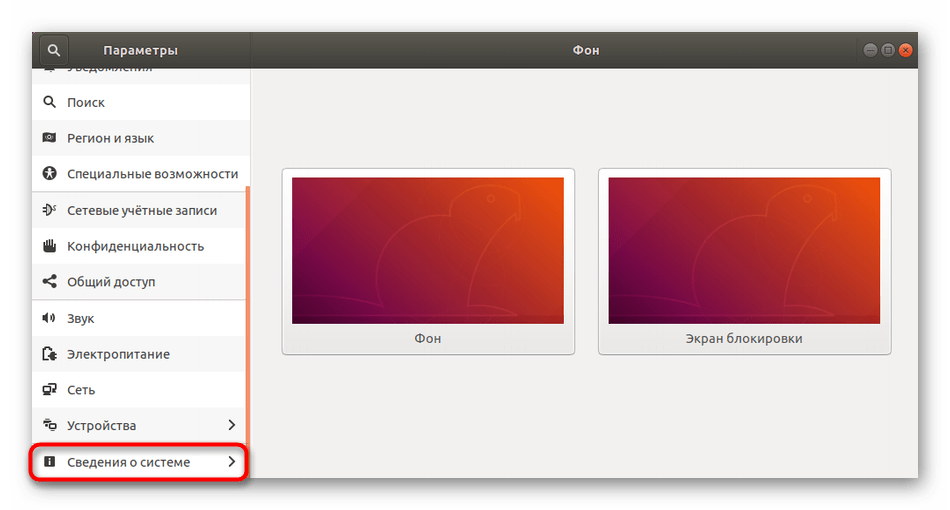Click the Фон label button
This screenshot has height=510, width=950.
(427, 338)
